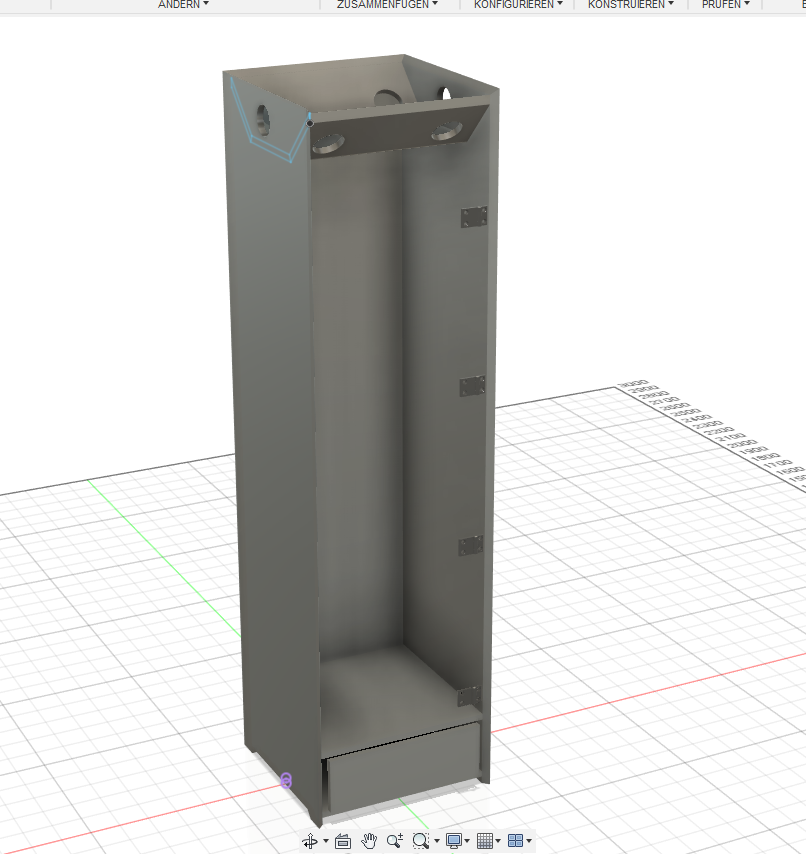Select the lowest hinge plate near drawer
The image size is (806, 854).
pyautogui.click(x=469, y=697)
